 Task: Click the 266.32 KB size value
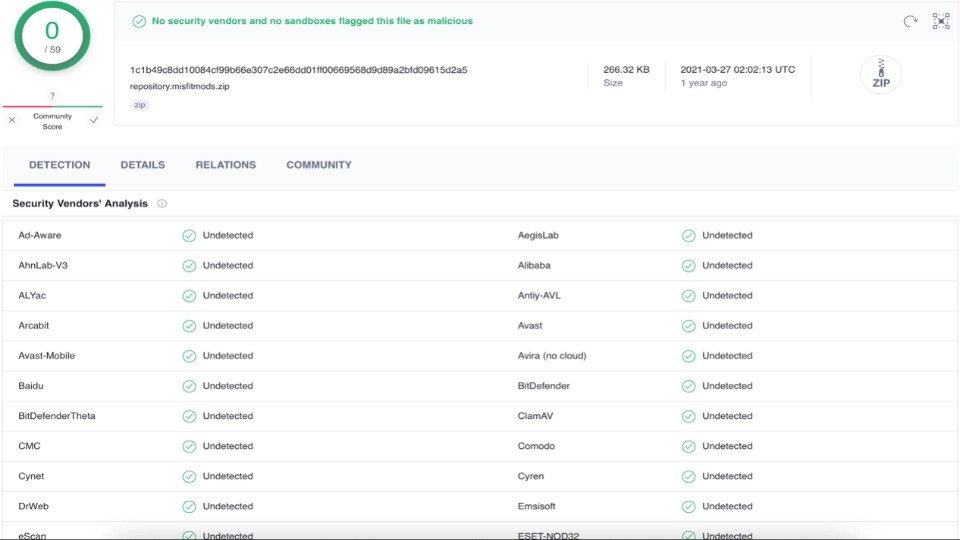click(626, 70)
